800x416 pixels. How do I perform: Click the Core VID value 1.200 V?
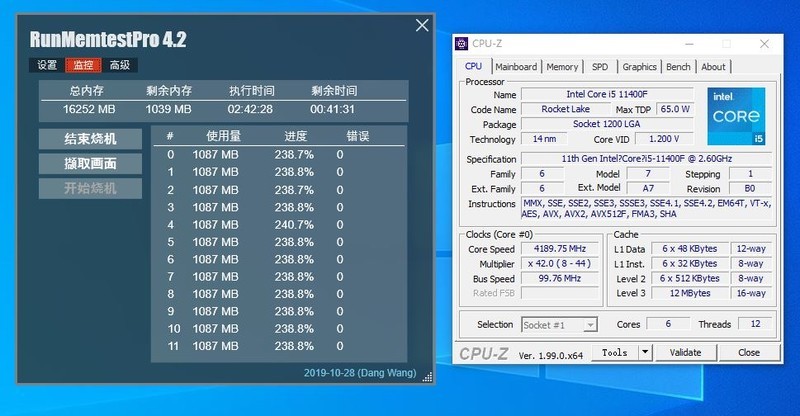[x=664, y=139]
